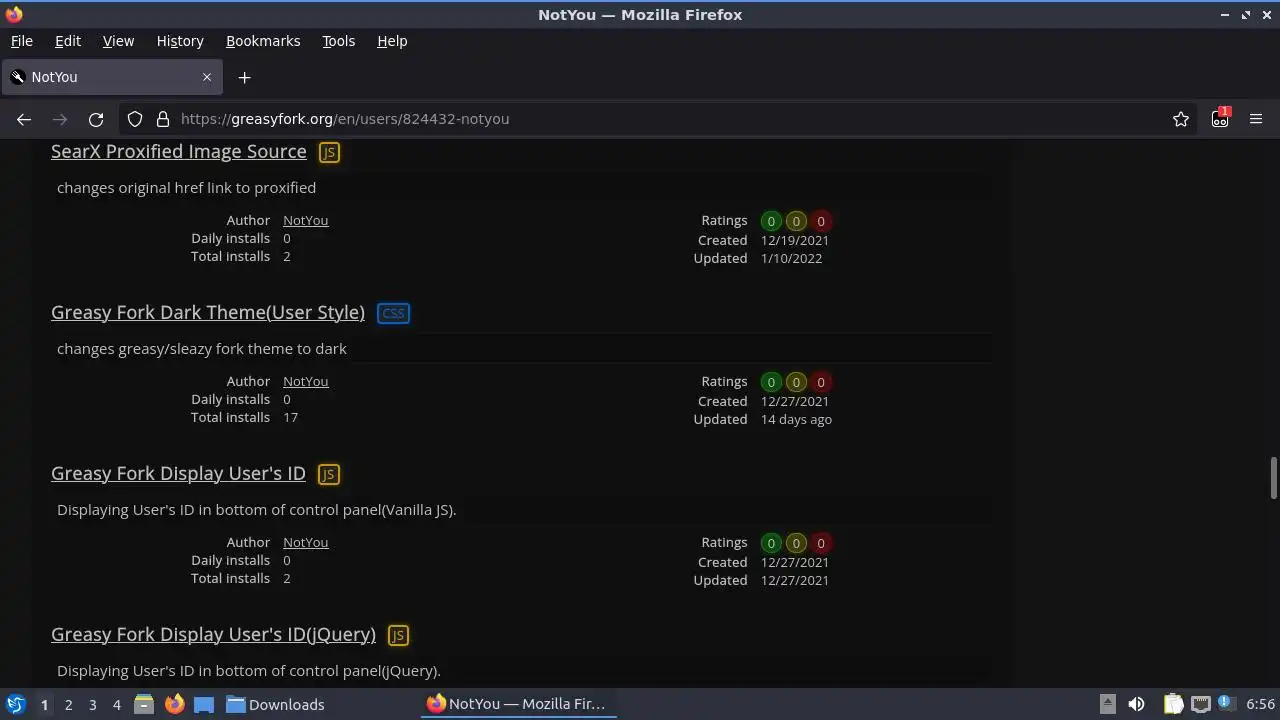Click SearX updated date 1/10/2022
This screenshot has height=720, width=1280.
click(791, 258)
